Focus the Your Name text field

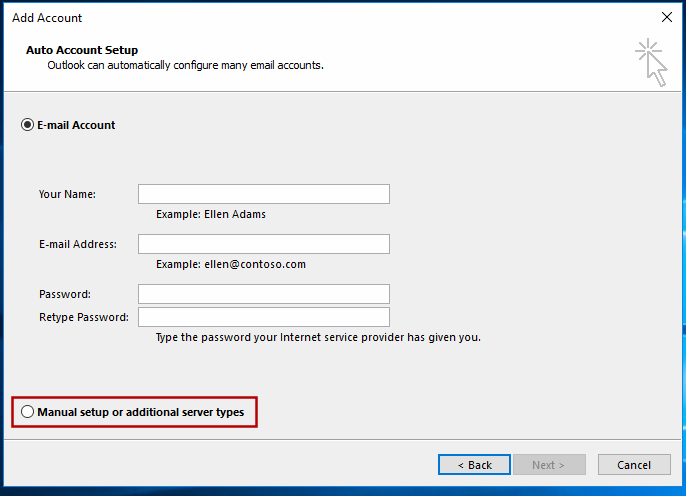[264, 194]
